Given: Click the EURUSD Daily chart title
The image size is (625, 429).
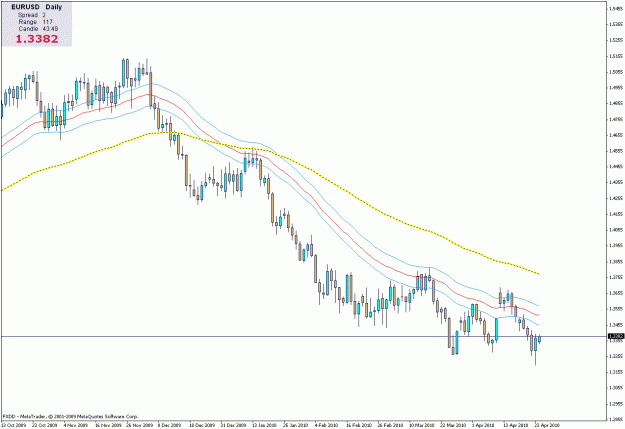Looking at the screenshot, I should 37,7.
